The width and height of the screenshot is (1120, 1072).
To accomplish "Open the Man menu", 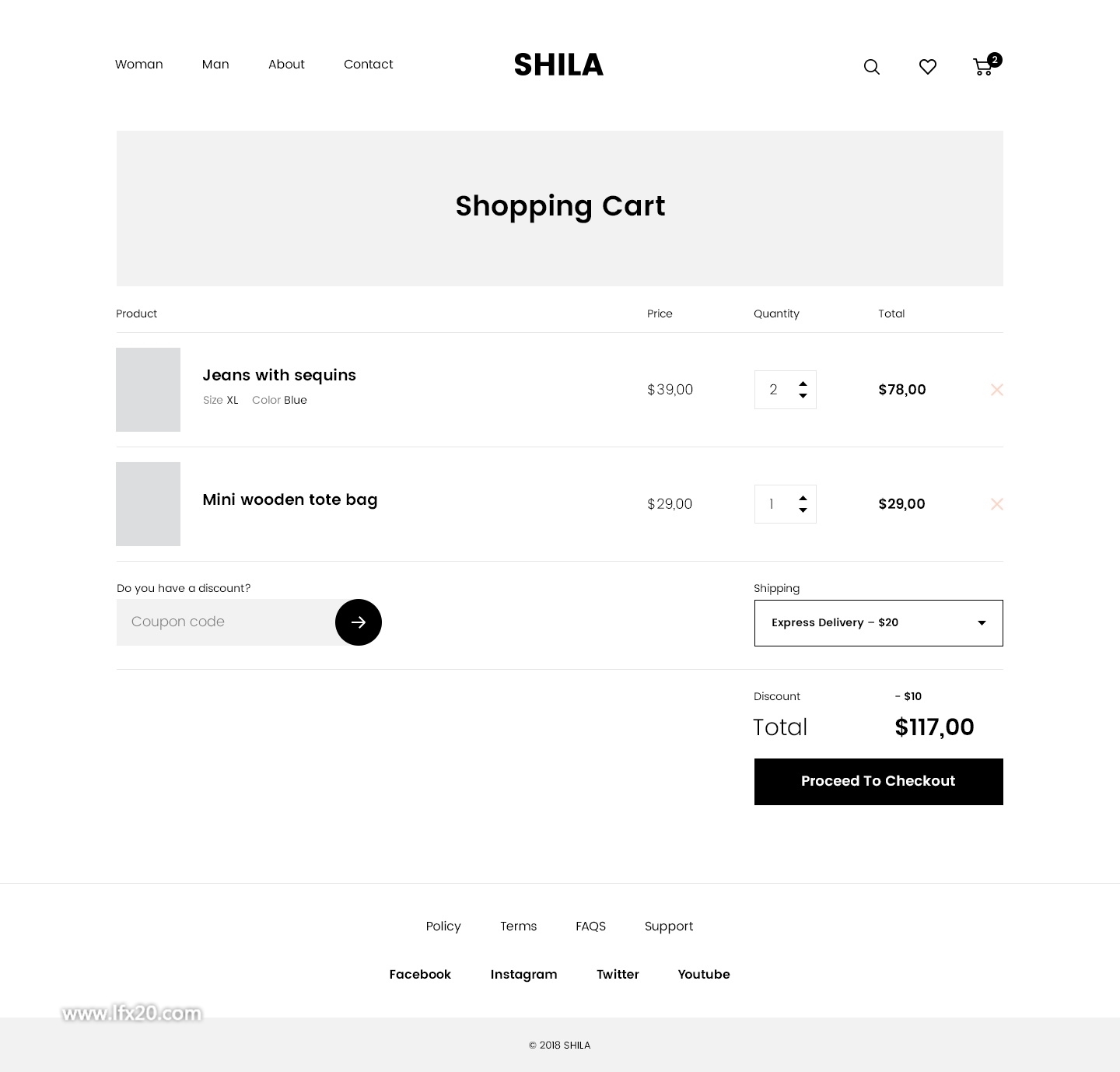I will [x=215, y=65].
